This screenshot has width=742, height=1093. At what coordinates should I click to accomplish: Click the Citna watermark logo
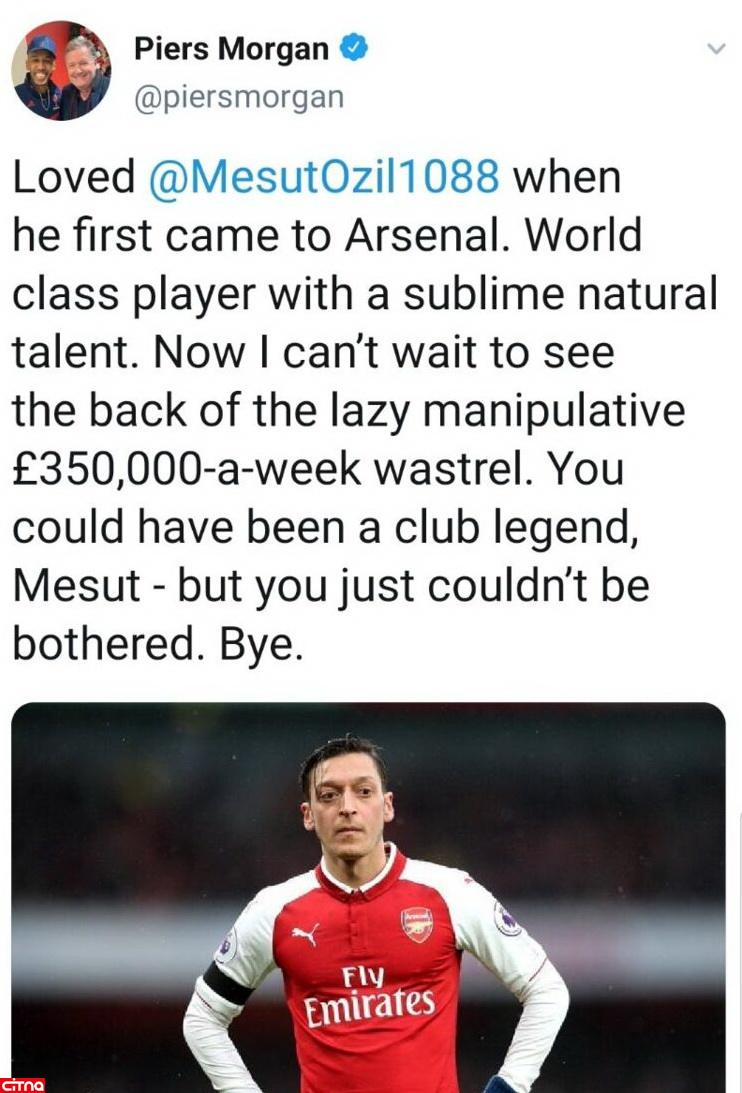(23, 1084)
